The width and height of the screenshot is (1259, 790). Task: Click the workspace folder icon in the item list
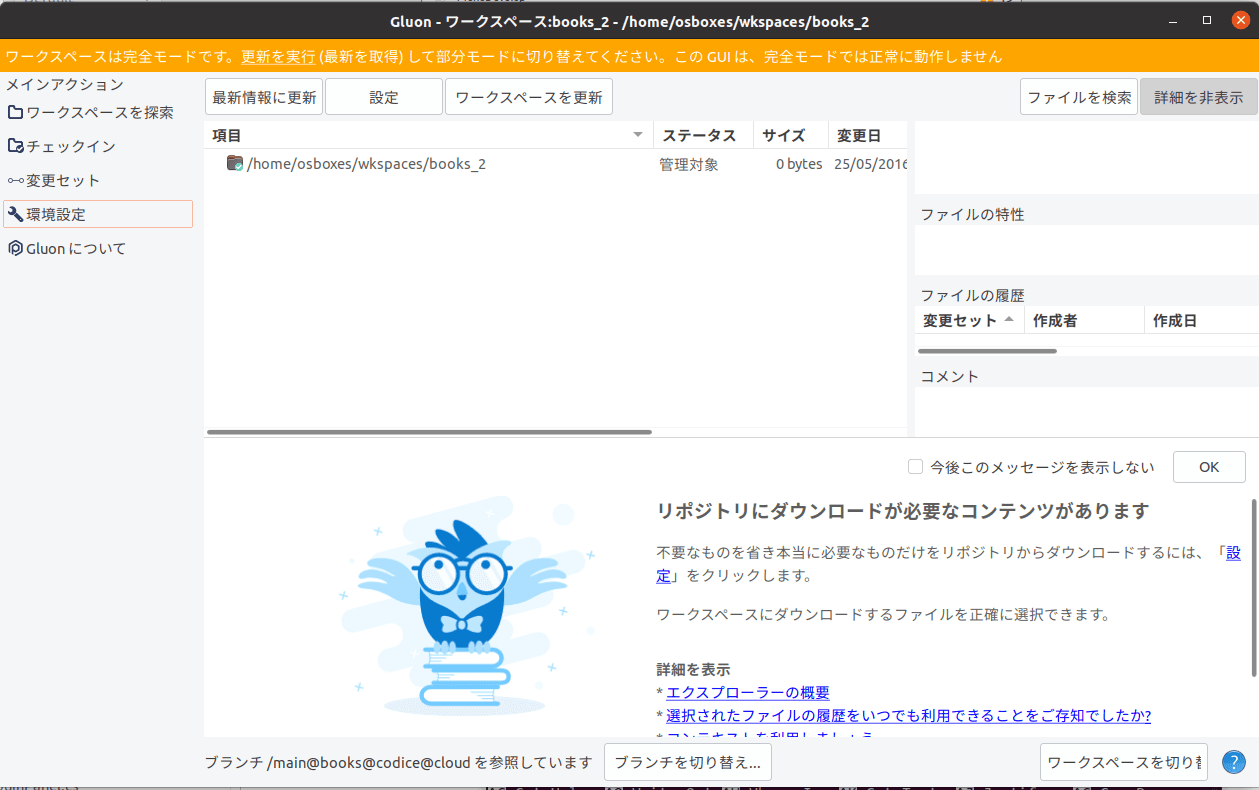(x=235, y=163)
